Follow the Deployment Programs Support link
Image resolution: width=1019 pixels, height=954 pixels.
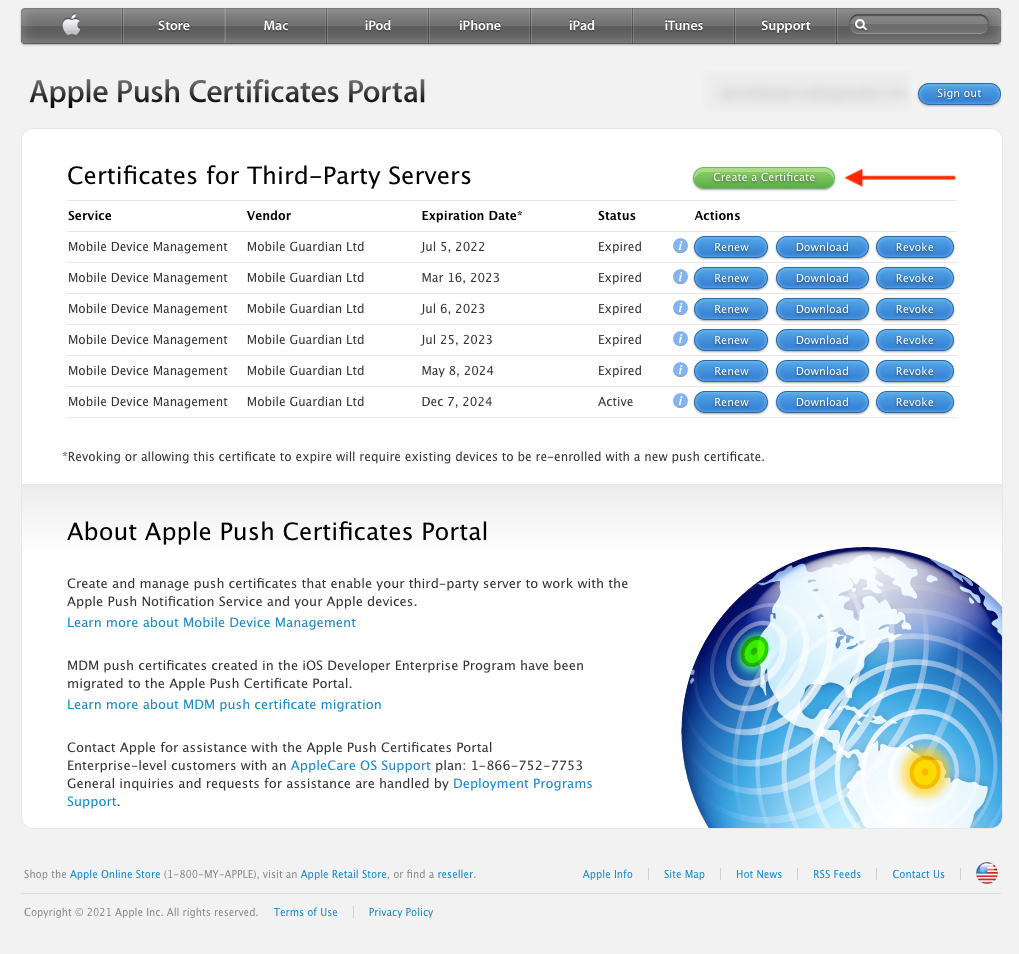point(522,784)
